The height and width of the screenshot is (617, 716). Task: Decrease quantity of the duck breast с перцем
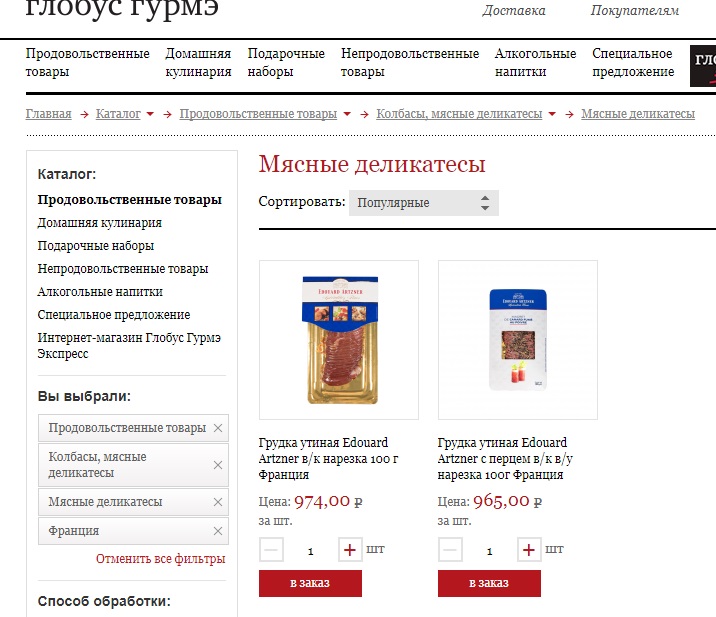[450, 549]
